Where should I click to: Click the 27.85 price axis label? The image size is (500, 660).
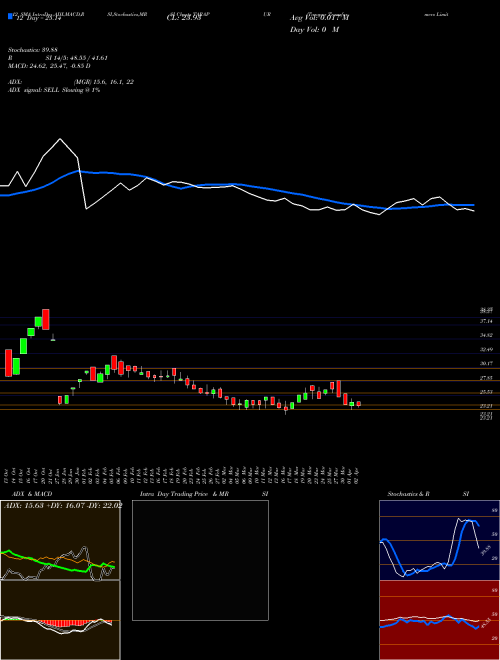click(486, 378)
